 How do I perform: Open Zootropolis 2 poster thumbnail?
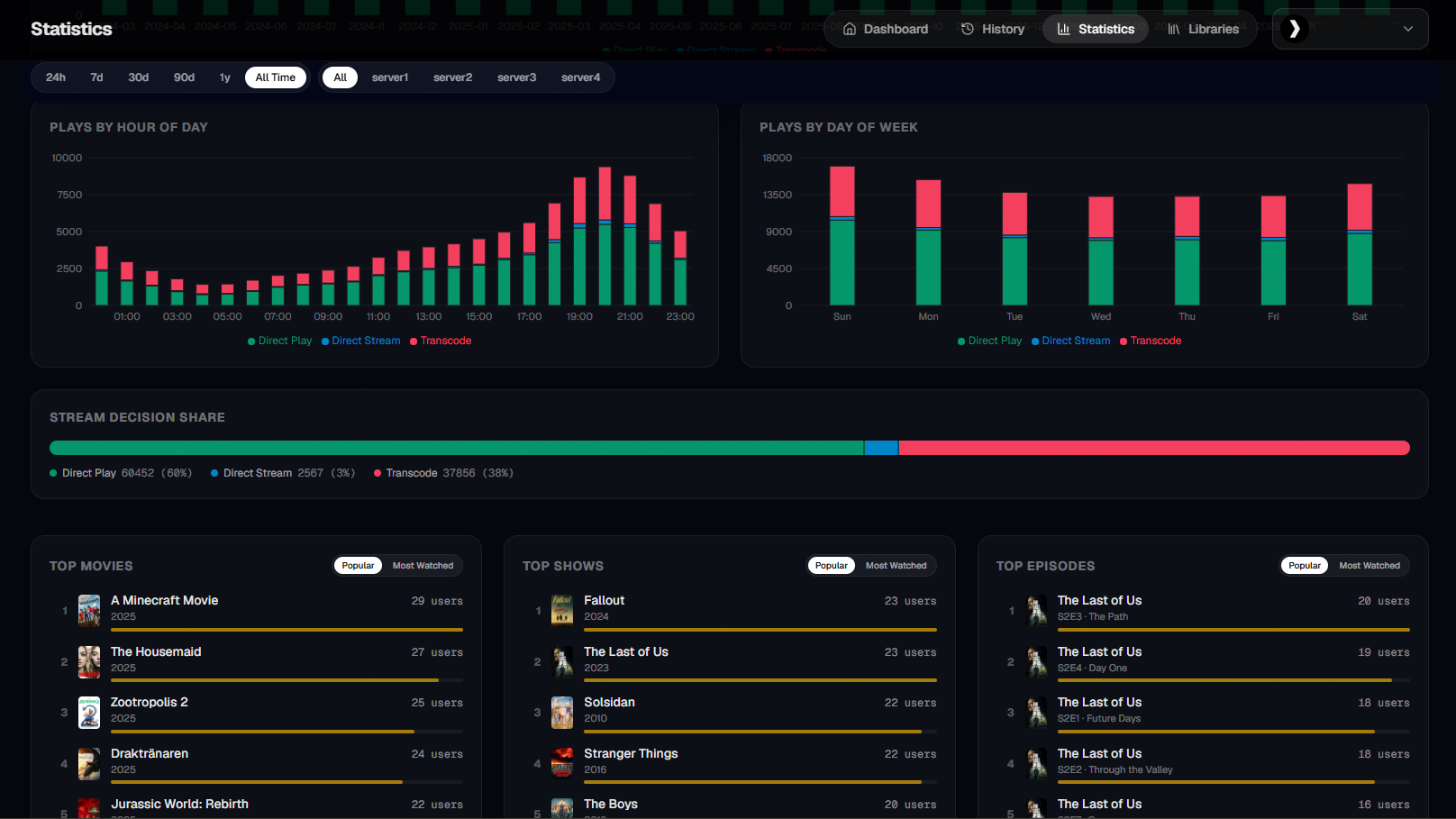[x=89, y=712]
